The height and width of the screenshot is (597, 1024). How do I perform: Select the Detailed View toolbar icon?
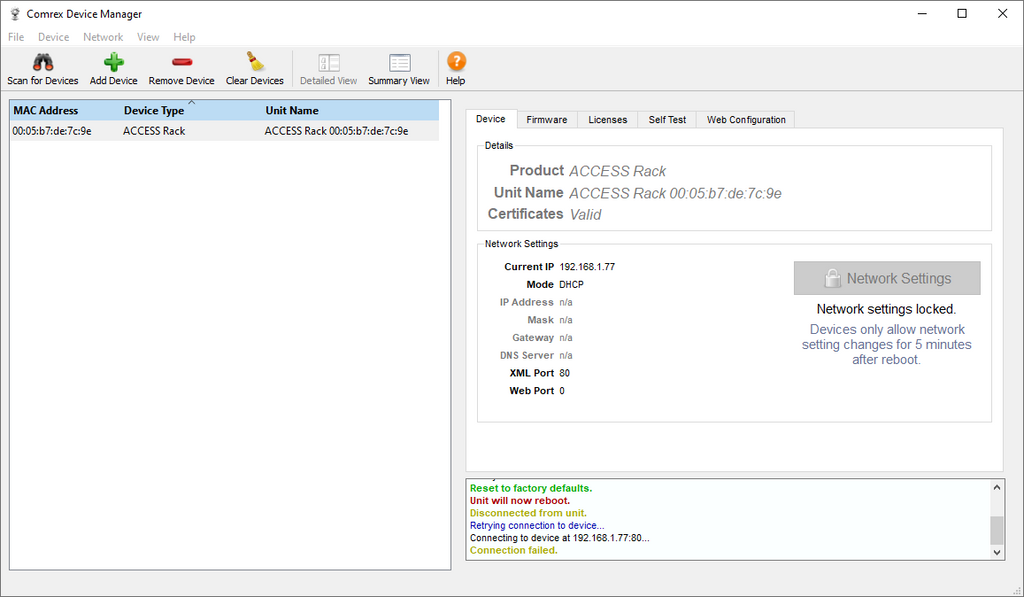pyautogui.click(x=328, y=63)
